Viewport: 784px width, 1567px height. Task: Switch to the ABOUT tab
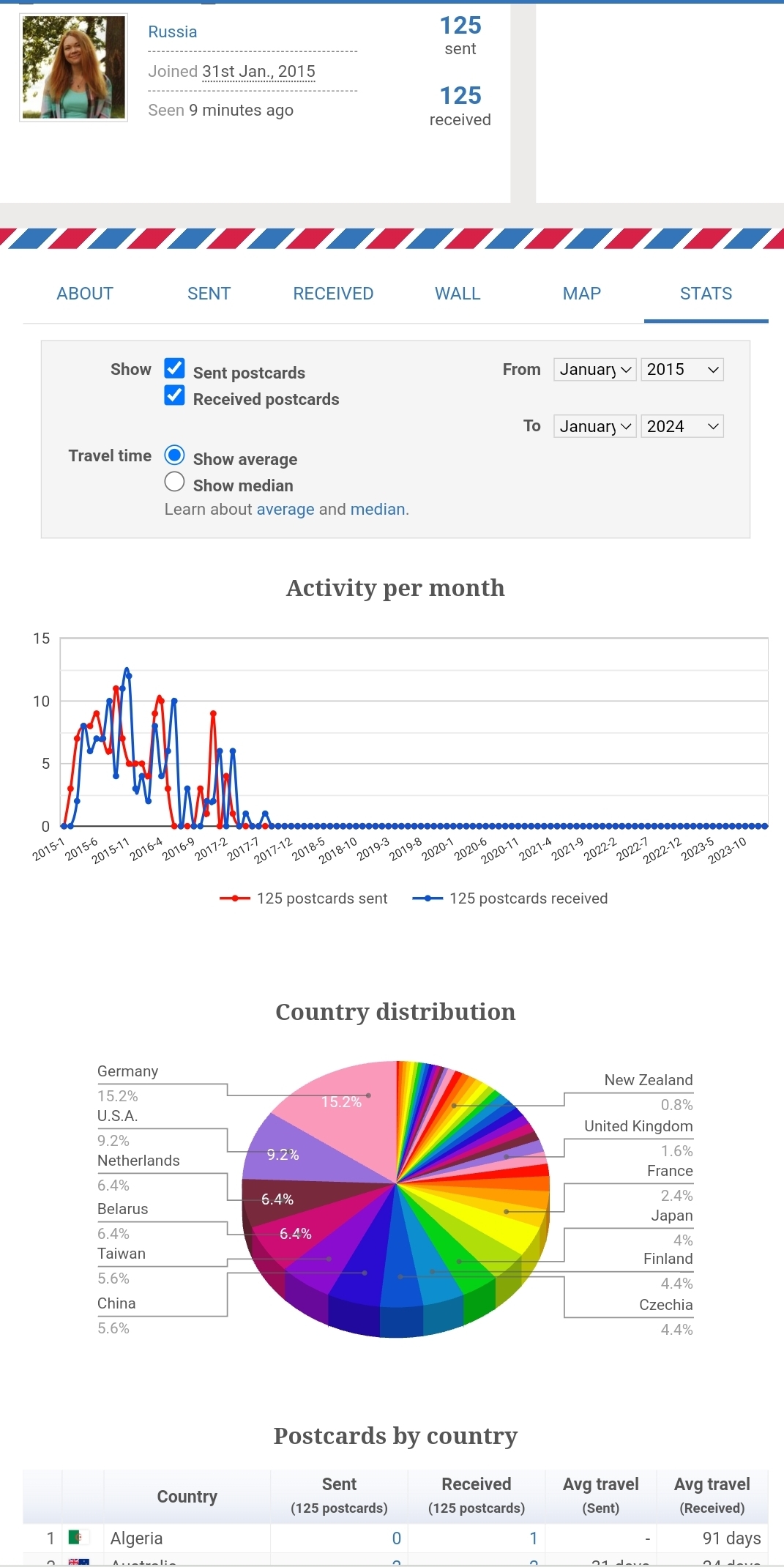[x=85, y=294]
